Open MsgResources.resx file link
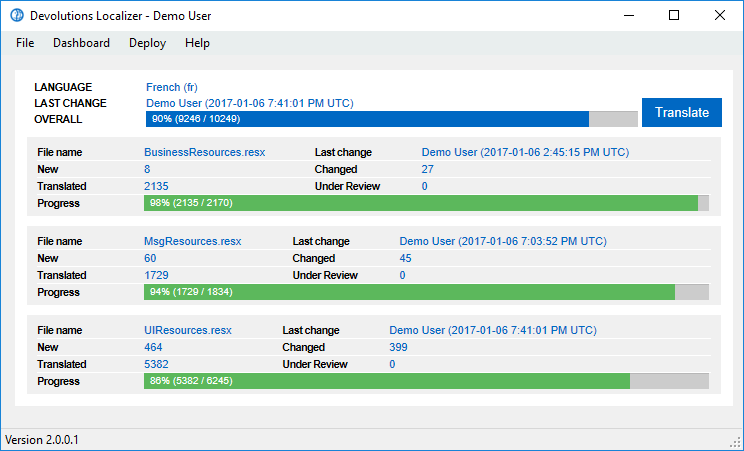 tap(193, 241)
